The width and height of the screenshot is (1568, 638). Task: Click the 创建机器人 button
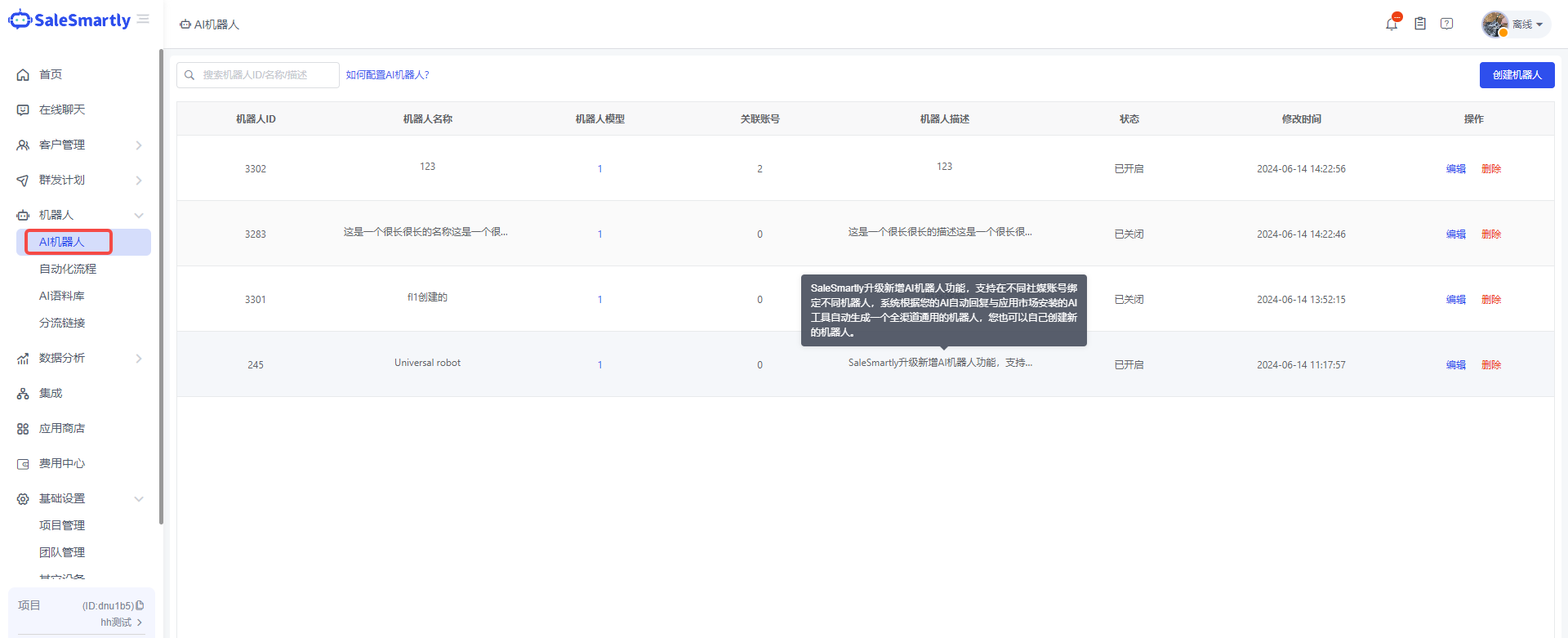(1517, 75)
